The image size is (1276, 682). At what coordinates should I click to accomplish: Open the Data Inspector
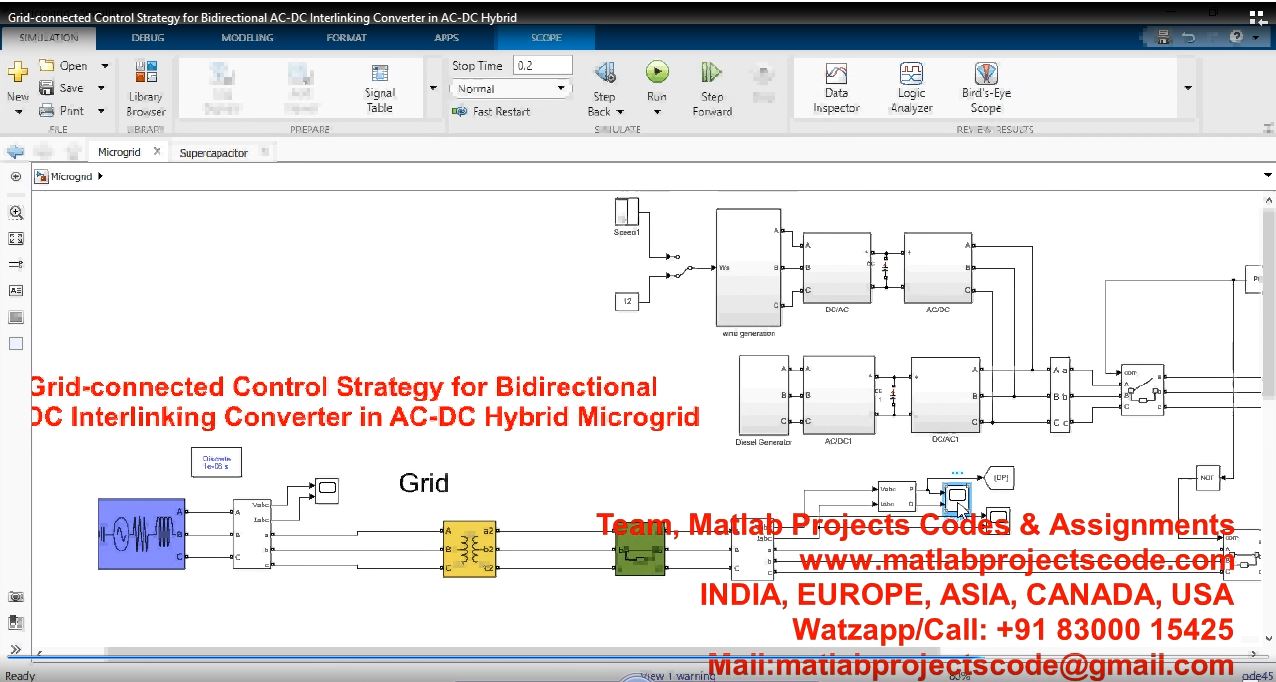[x=836, y=88]
